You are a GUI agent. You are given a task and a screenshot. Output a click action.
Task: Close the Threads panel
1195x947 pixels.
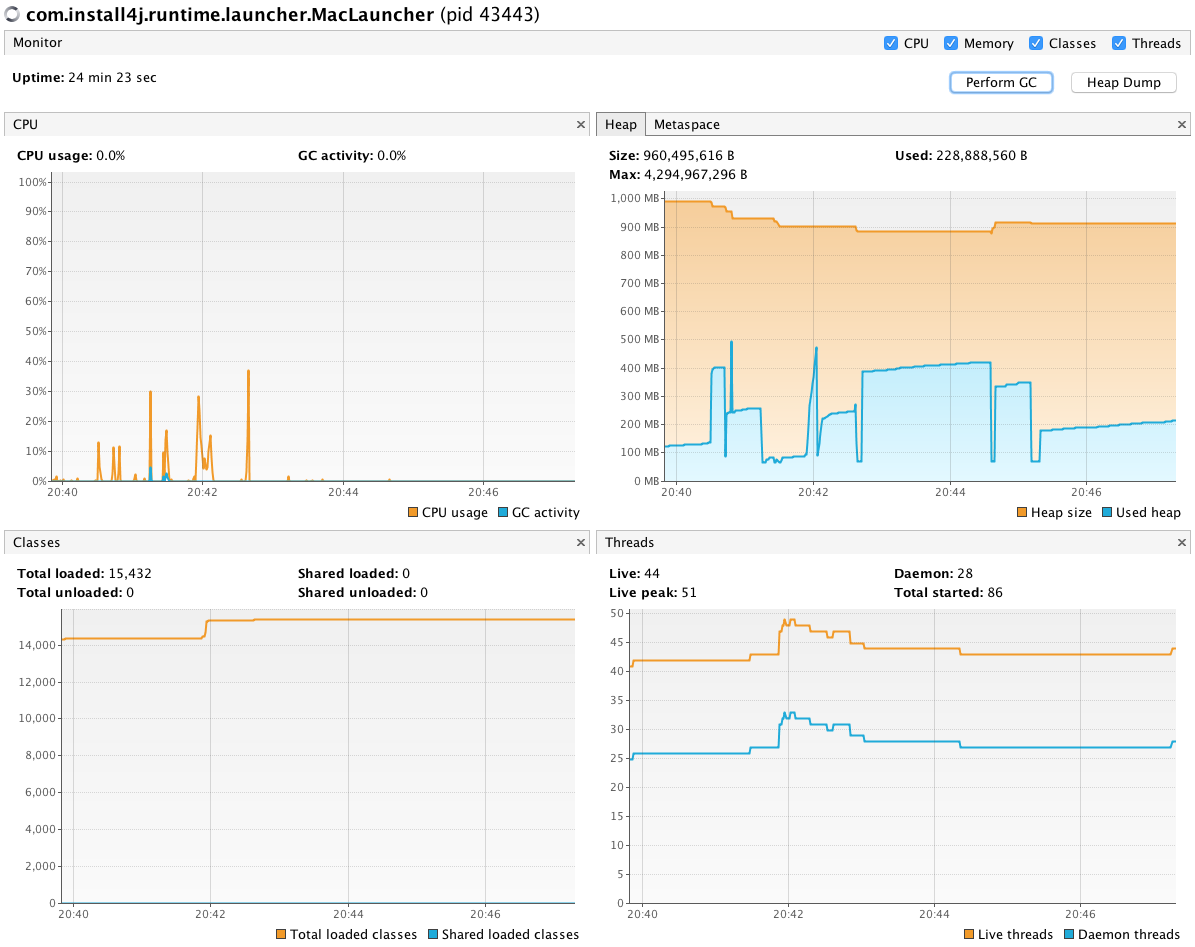pyautogui.click(x=1182, y=542)
